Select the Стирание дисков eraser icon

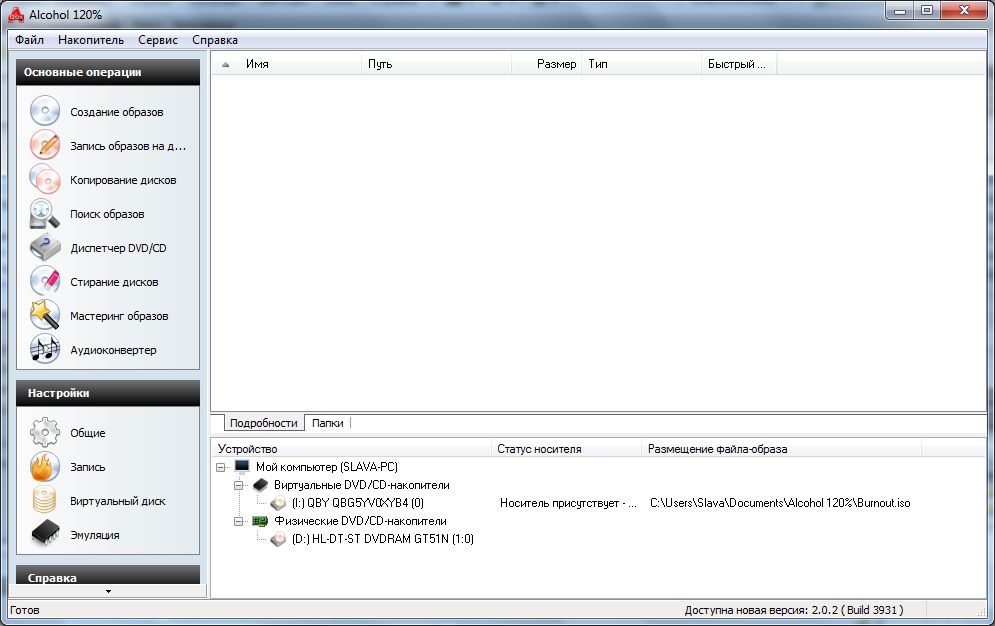pos(45,282)
